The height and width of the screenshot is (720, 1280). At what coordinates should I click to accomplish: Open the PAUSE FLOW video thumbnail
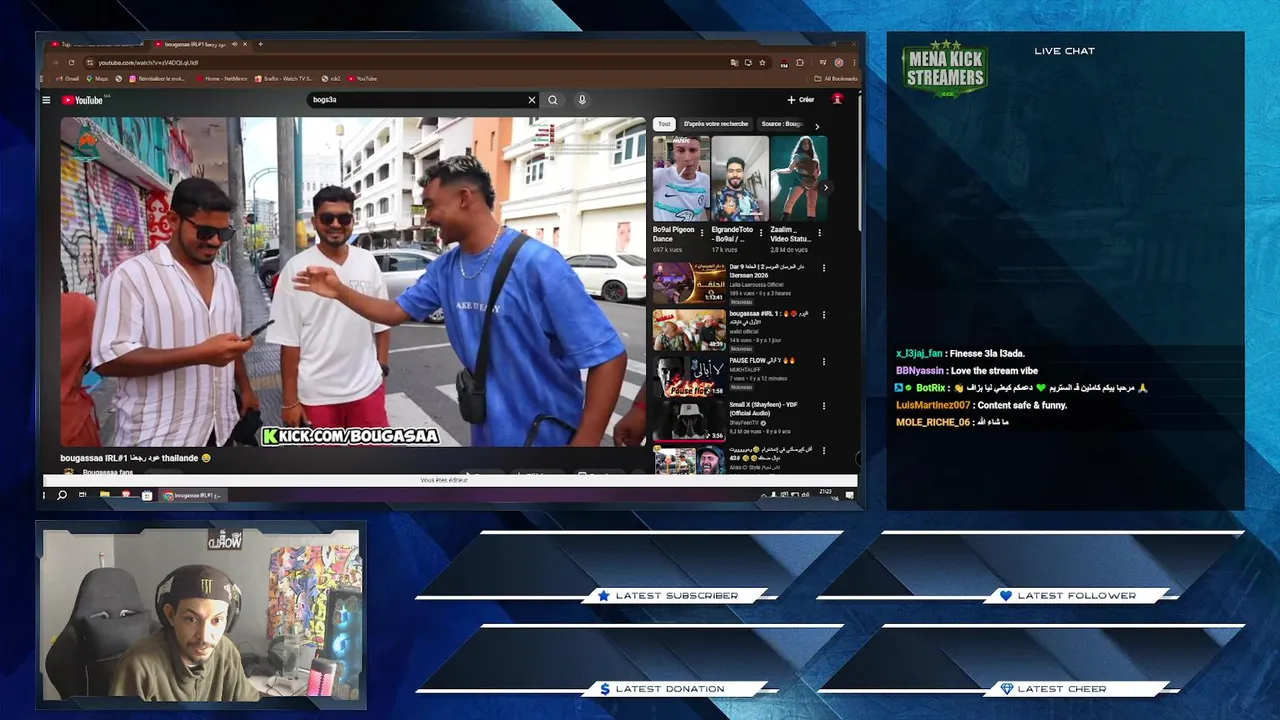pyautogui.click(x=689, y=376)
